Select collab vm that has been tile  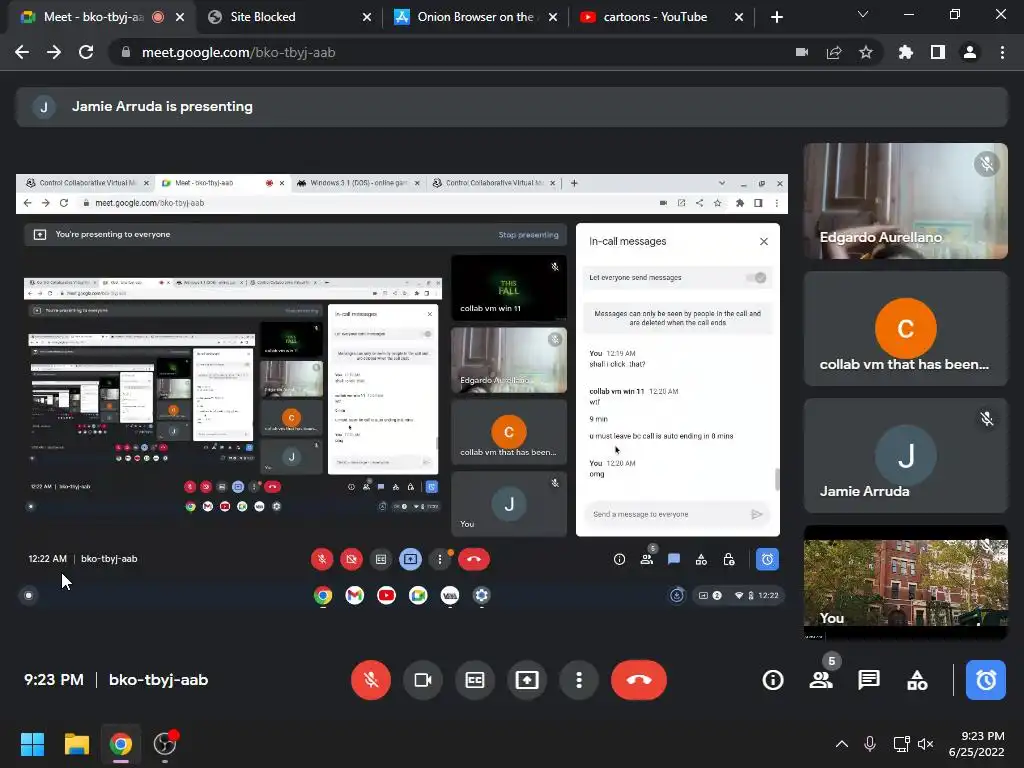tap(906, 328)
